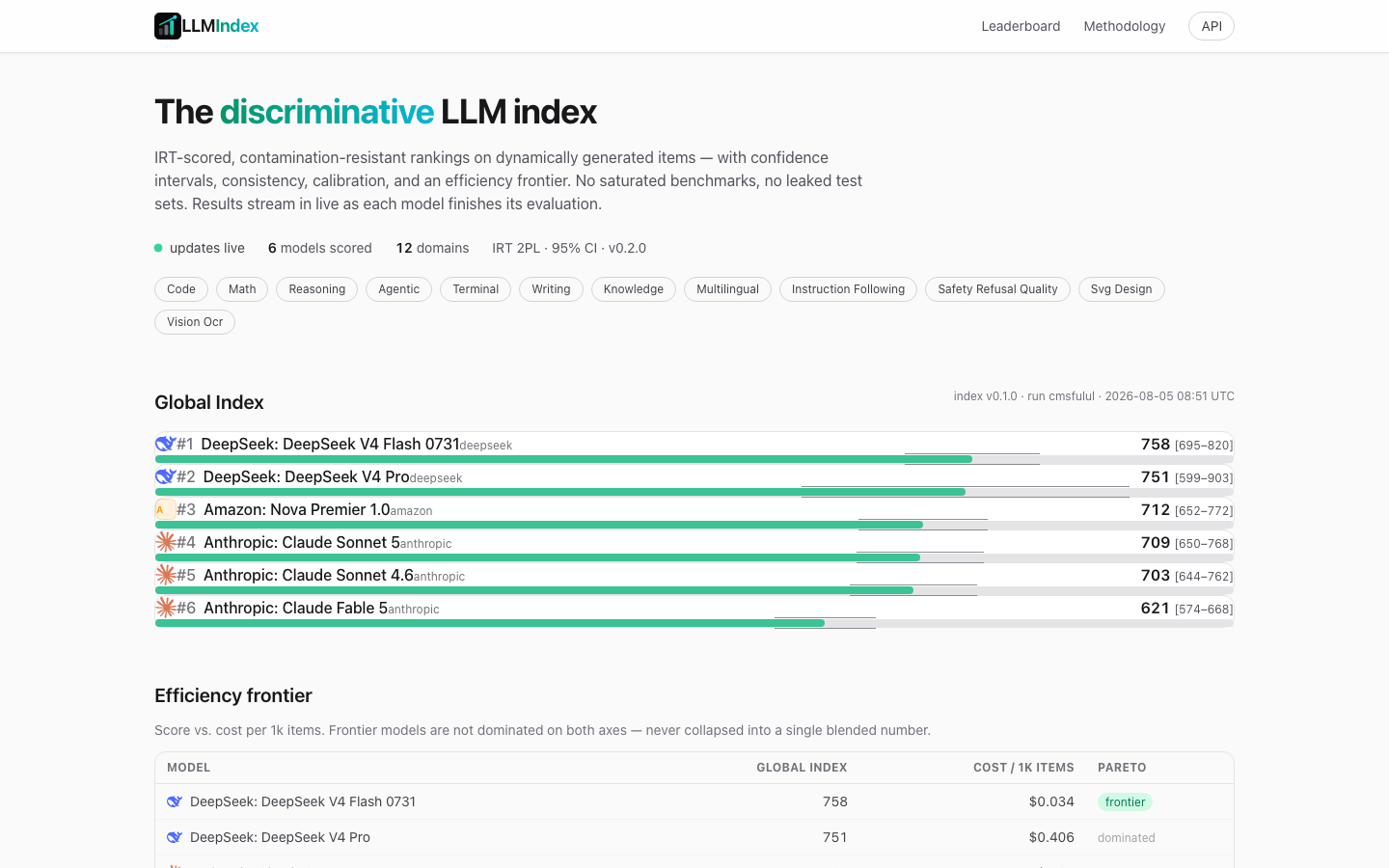Image resolution: width=1389 pixels, height=868 pixels.
Task: Click score 751 [599–903]
Action: (x=1186, y=477)
